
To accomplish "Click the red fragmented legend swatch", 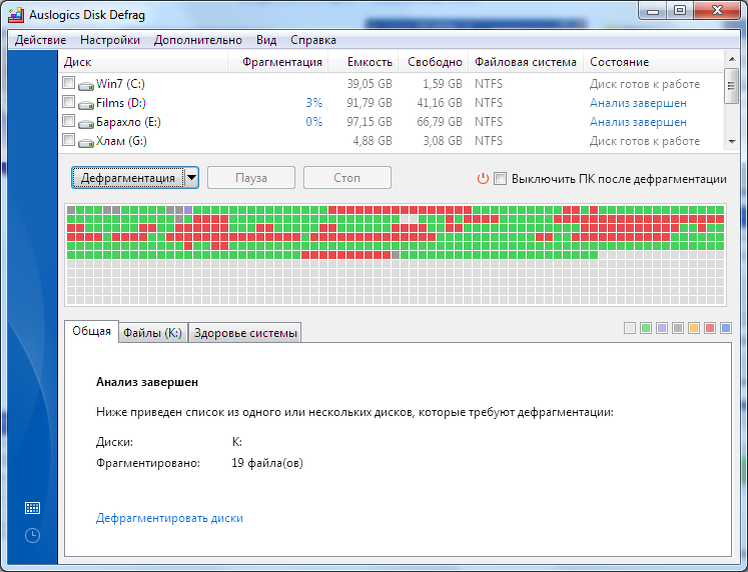I will tap(710, 328).
